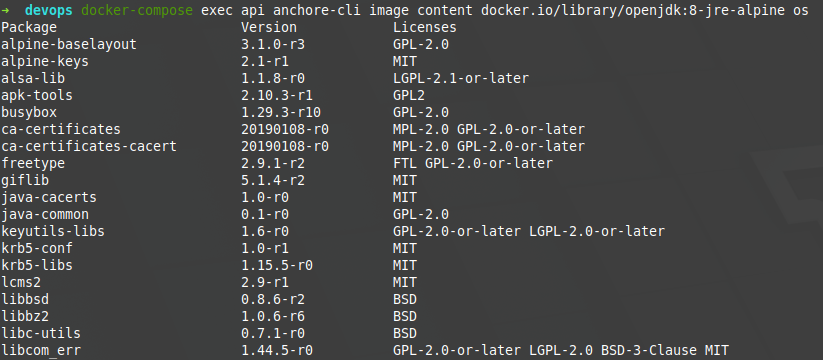Click the apk-tools GPL2 license text

(x=408, y=95)
